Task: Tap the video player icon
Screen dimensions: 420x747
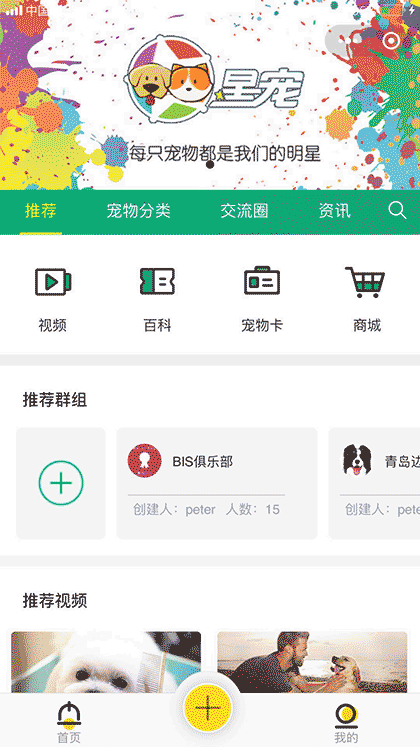Action: click(x=53, y=282)
